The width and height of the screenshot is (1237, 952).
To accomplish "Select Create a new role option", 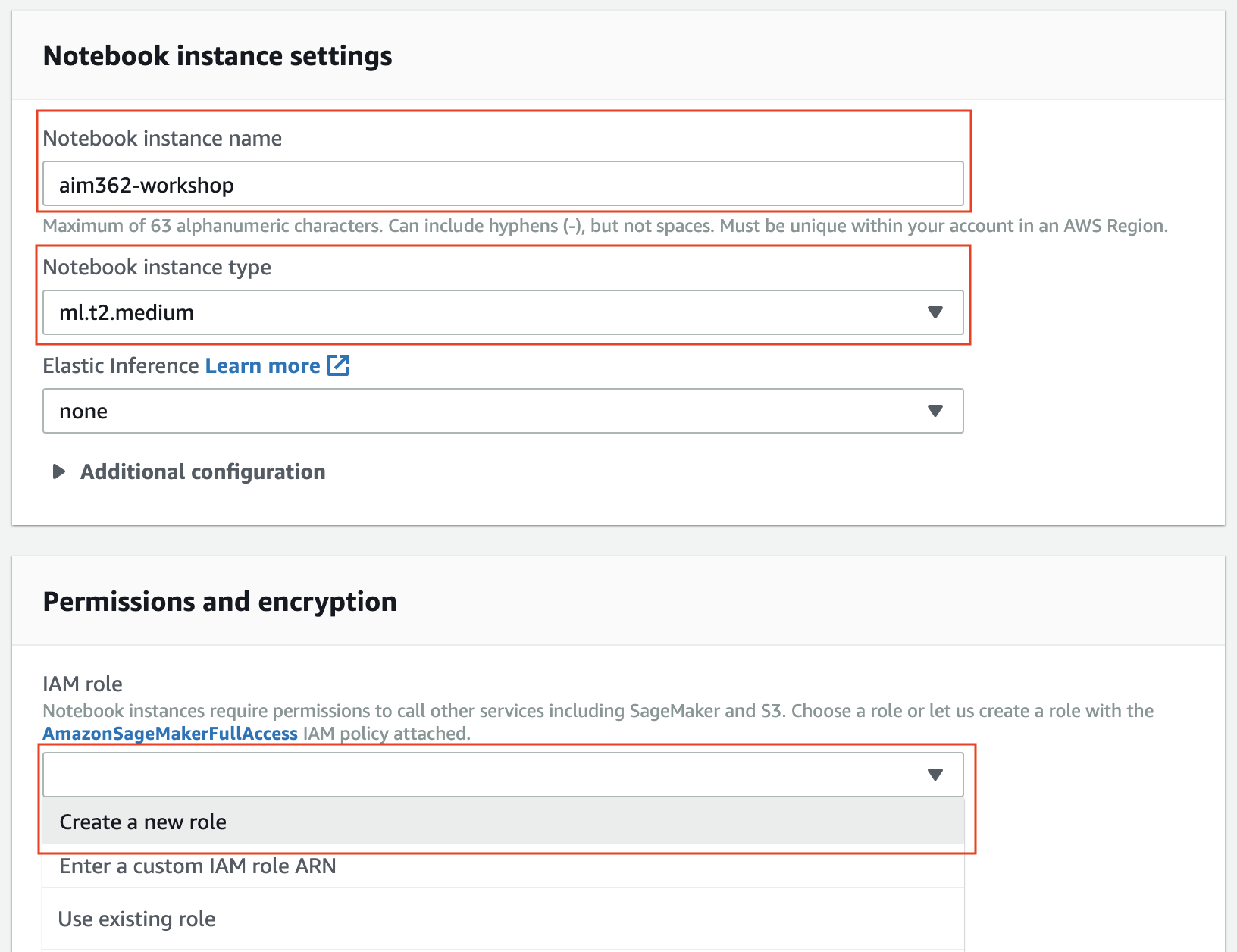I will (x=143, y=822).
